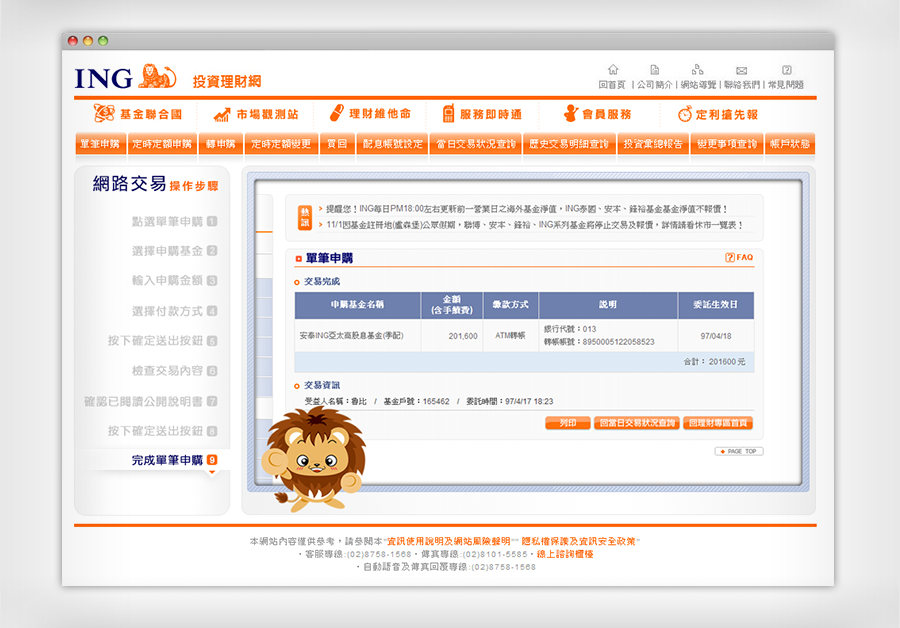Screen dimensions: 900x628
Task: Click the amount cell 201,600
Action: (463, 336)
